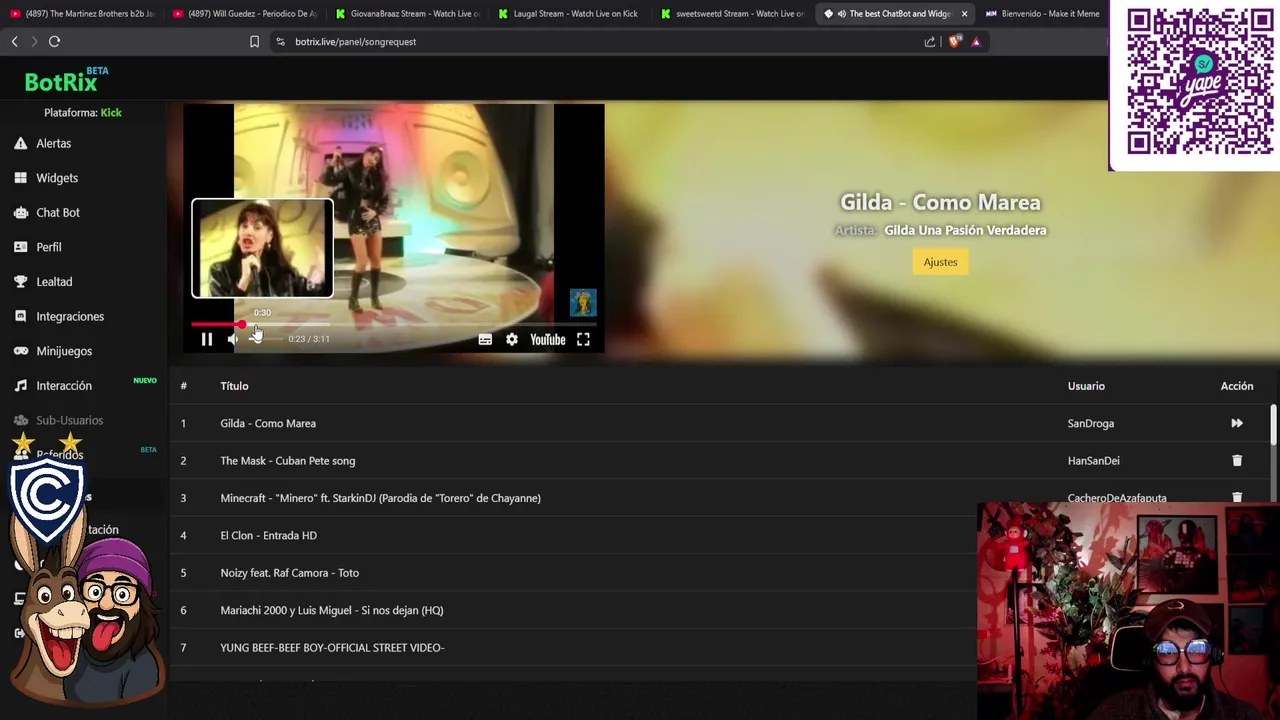Image resolution: width=1280 pixels, height=720 pixels.
Task: Open video on YouTube via logo
Action: pos(548,340)
